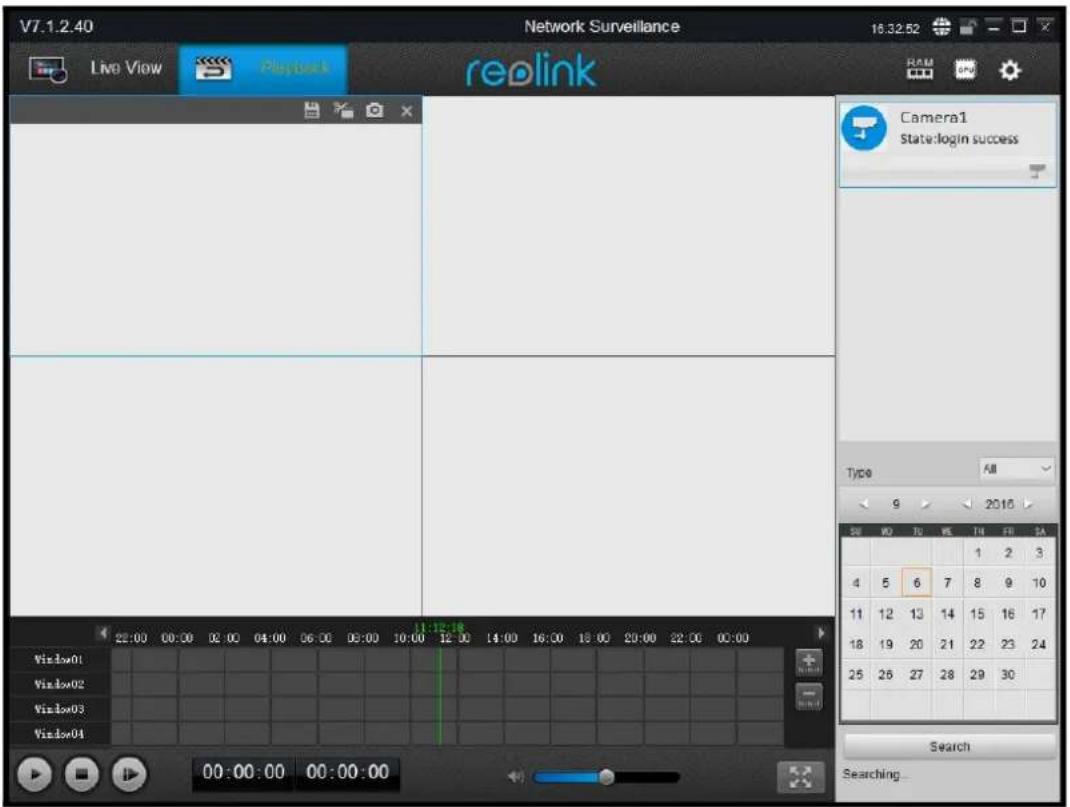Toggle full screen view icon
This screenshot has height=807, width=1070.
pyautogui.click(x=800, y=776)
